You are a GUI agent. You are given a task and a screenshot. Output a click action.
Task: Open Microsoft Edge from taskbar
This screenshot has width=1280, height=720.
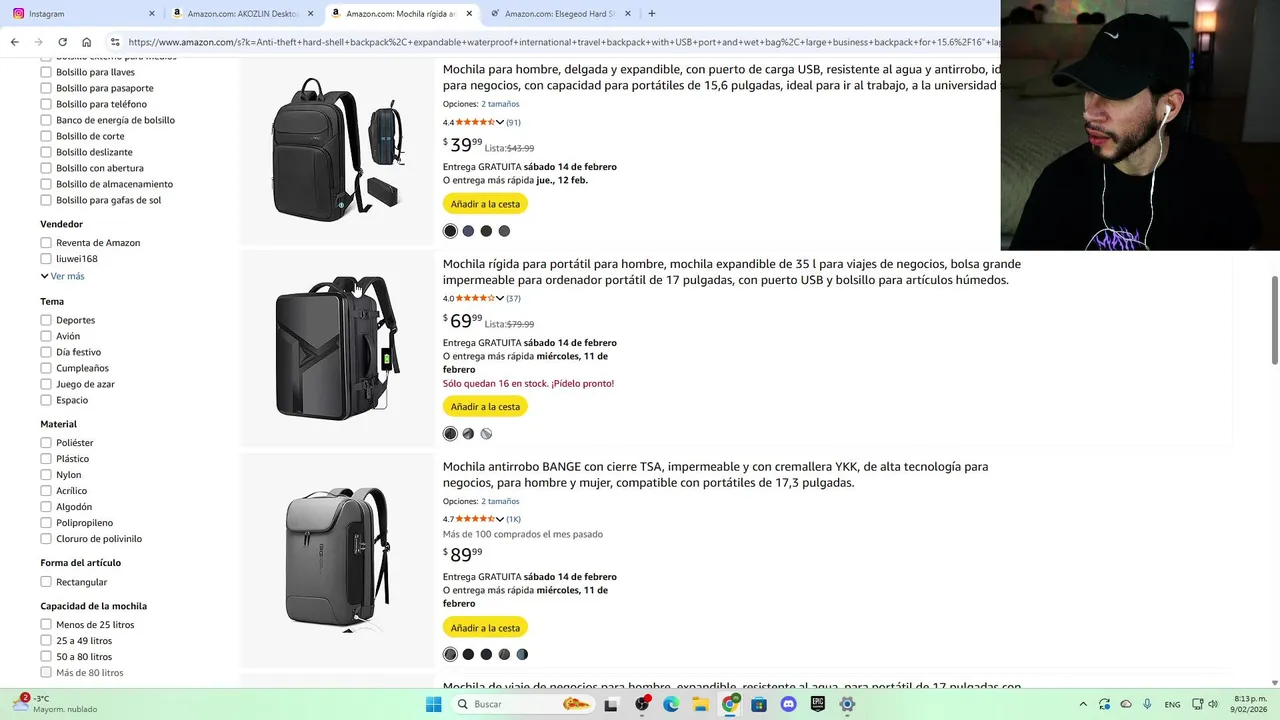coord(671,704)
